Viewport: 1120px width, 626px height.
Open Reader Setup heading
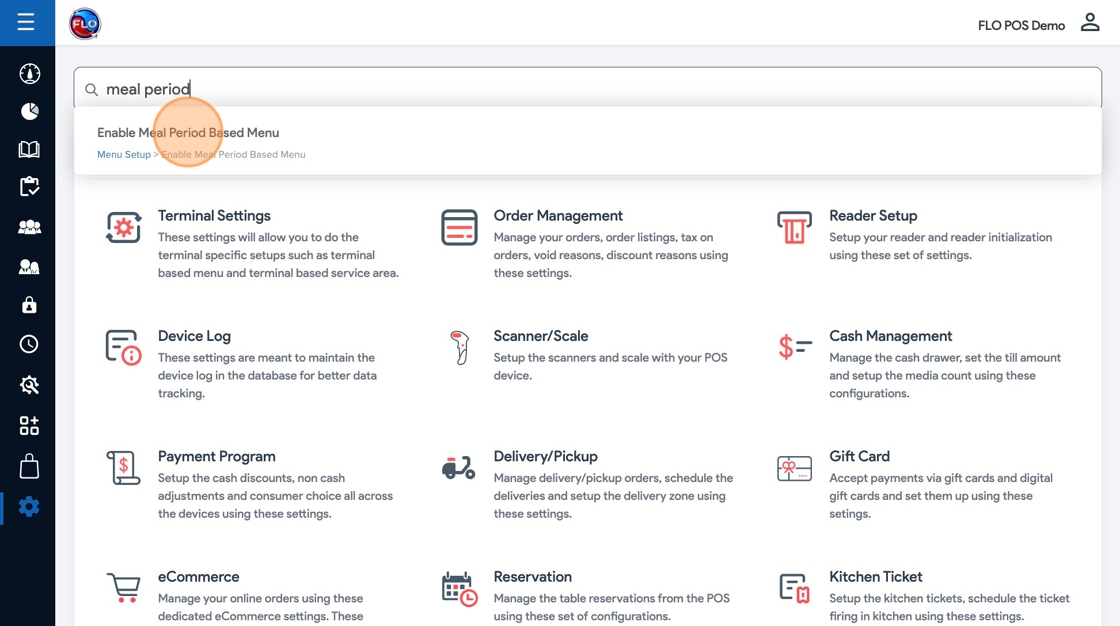[873, 216]
